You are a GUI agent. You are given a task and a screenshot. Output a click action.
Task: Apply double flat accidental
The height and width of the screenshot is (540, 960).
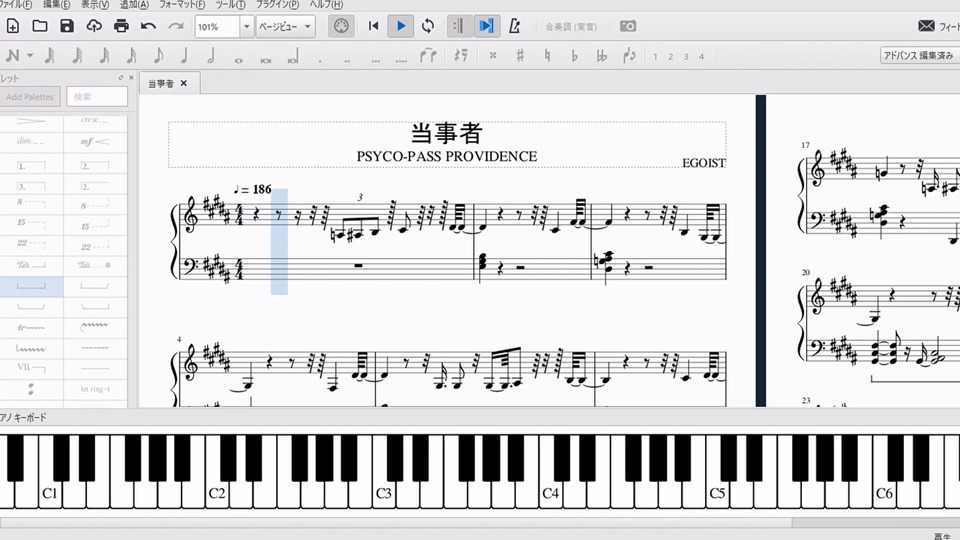click(x=602, y=56)
